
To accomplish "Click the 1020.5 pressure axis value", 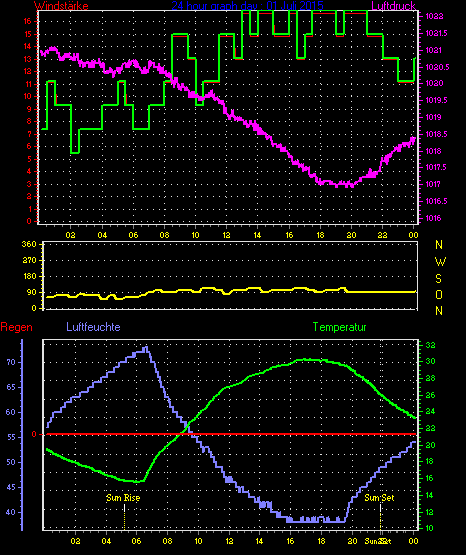I will (x=437, y=67).
